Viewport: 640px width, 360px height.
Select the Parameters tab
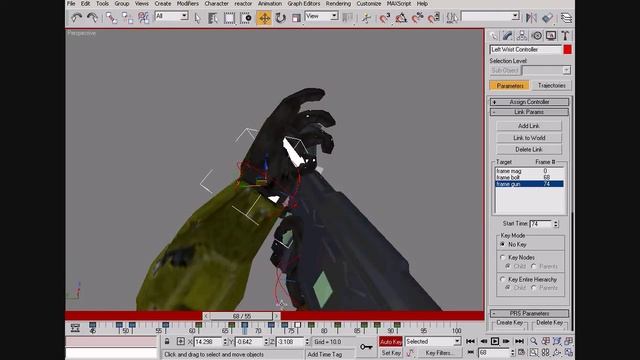click(509, 85)
